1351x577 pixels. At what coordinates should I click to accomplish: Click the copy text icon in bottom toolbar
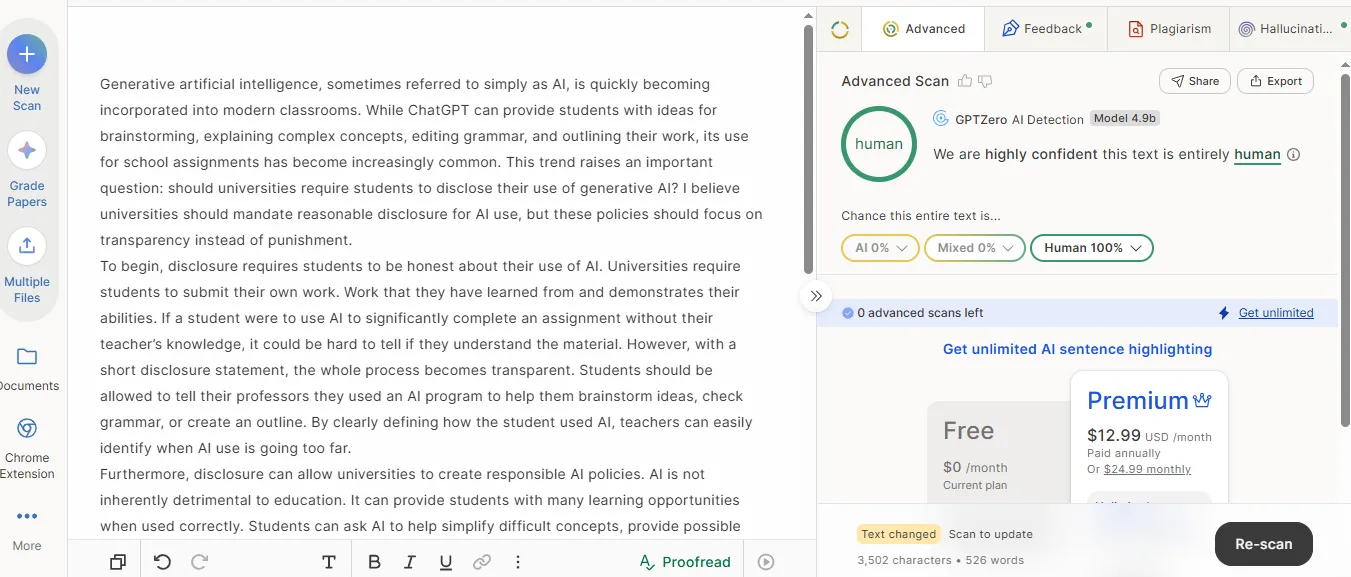pos(118,562)
